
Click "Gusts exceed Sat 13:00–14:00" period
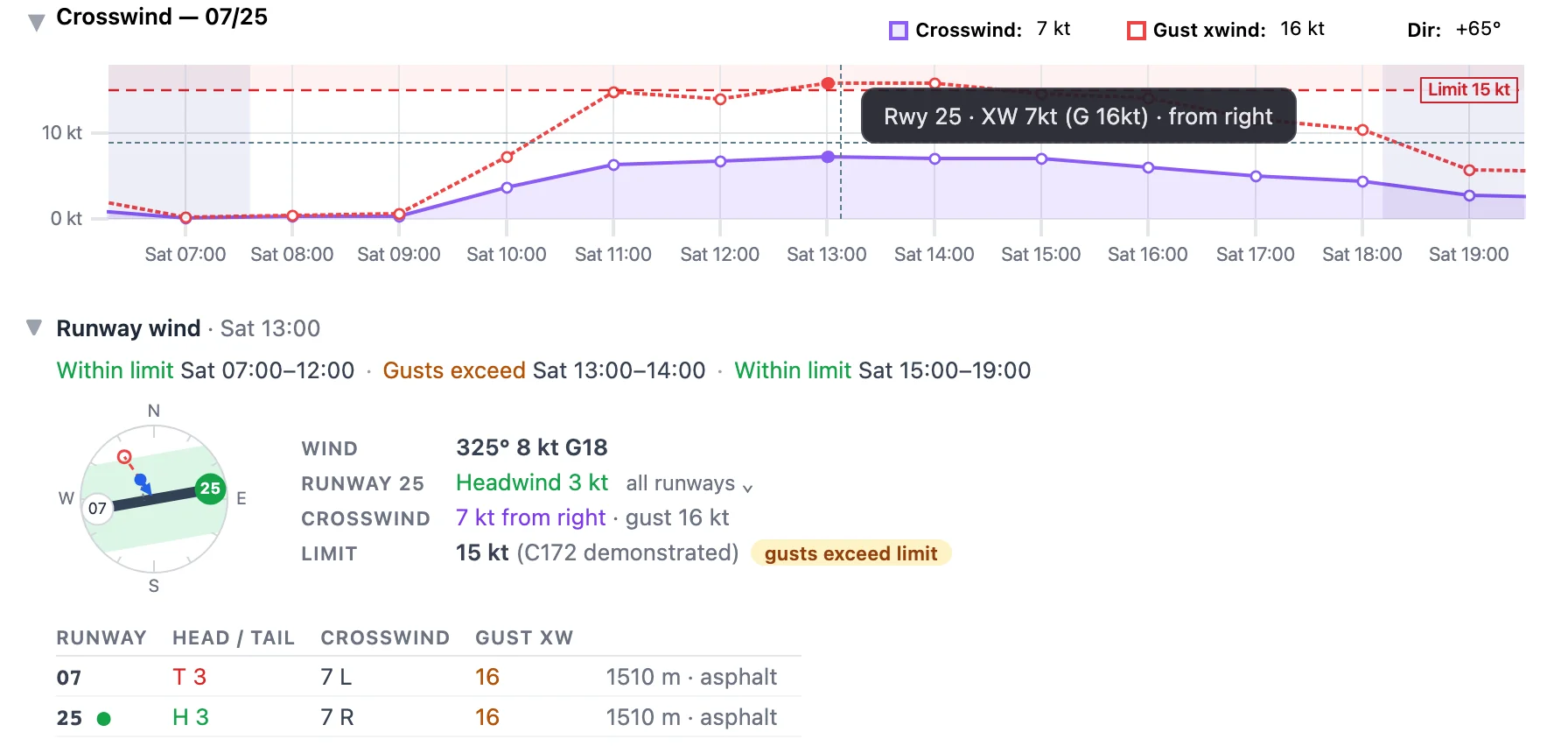(x=544, y=370)
